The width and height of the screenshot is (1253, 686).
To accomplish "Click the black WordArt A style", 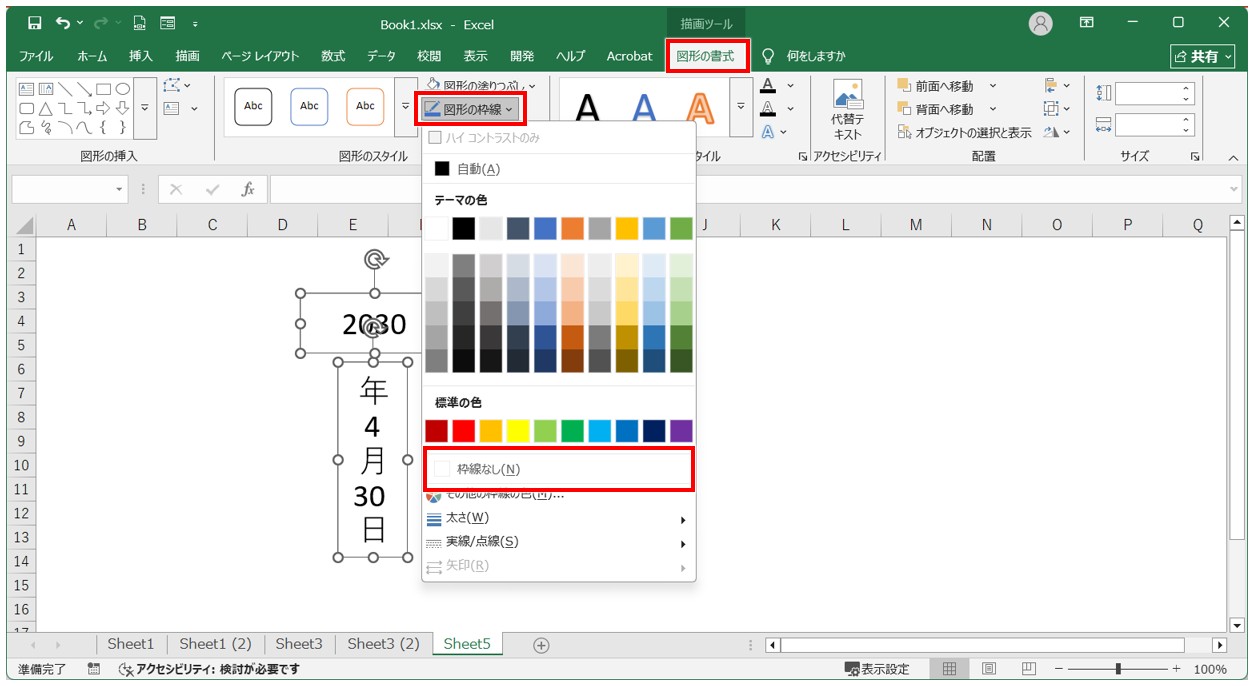I will 588,108.
